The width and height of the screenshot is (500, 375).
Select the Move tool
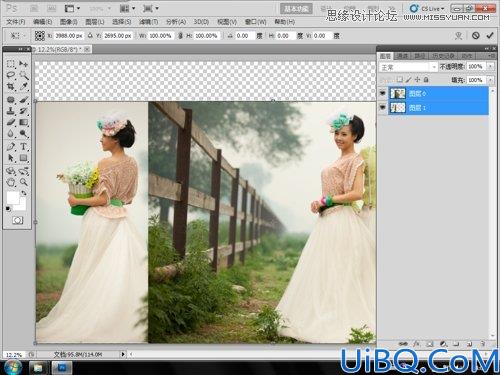(x=23, y=64)
